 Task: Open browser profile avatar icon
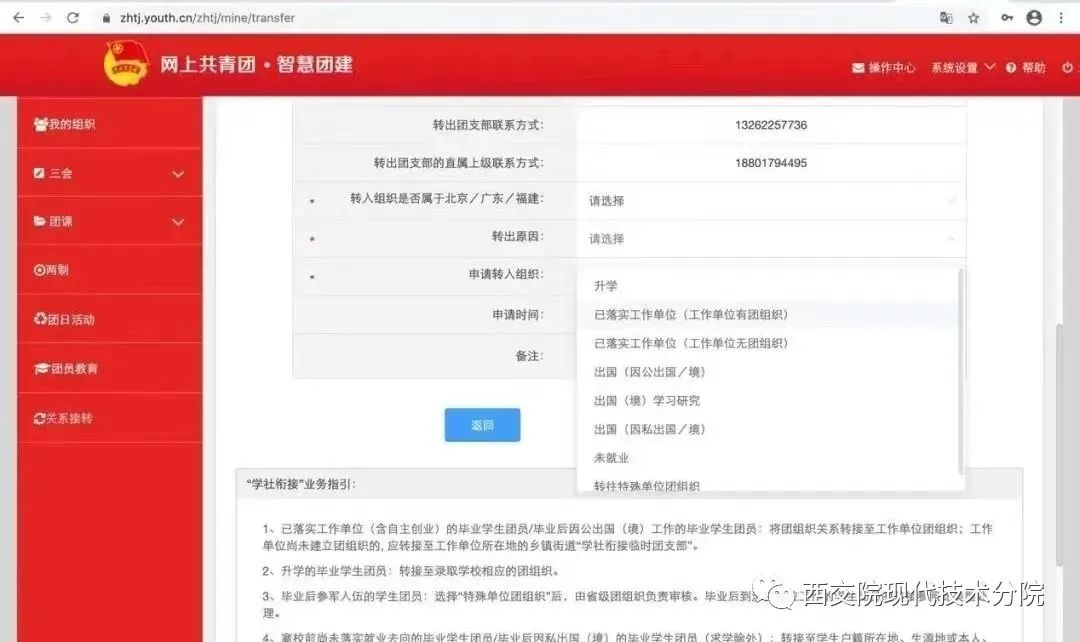(x=1034, y=18)
